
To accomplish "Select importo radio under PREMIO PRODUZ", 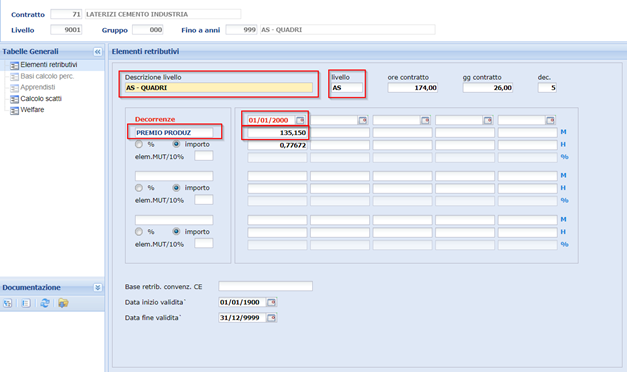I will [176, 144].
